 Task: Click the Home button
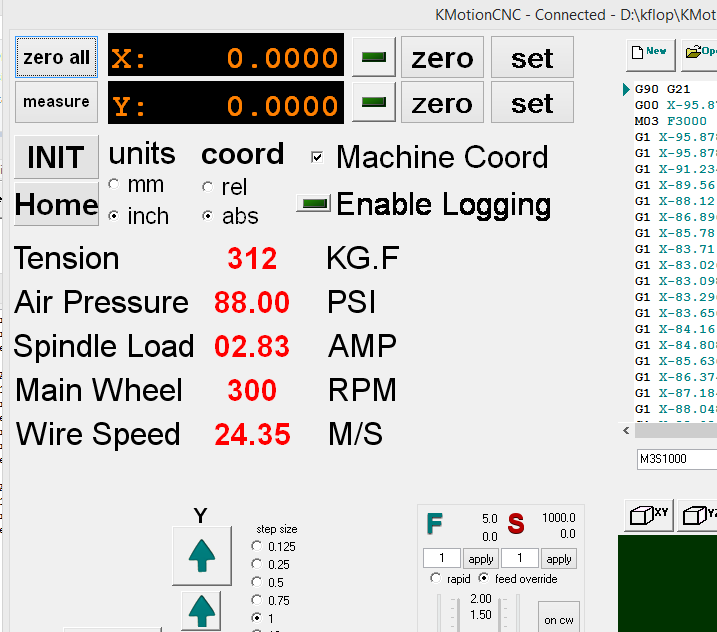click(56, 205)
